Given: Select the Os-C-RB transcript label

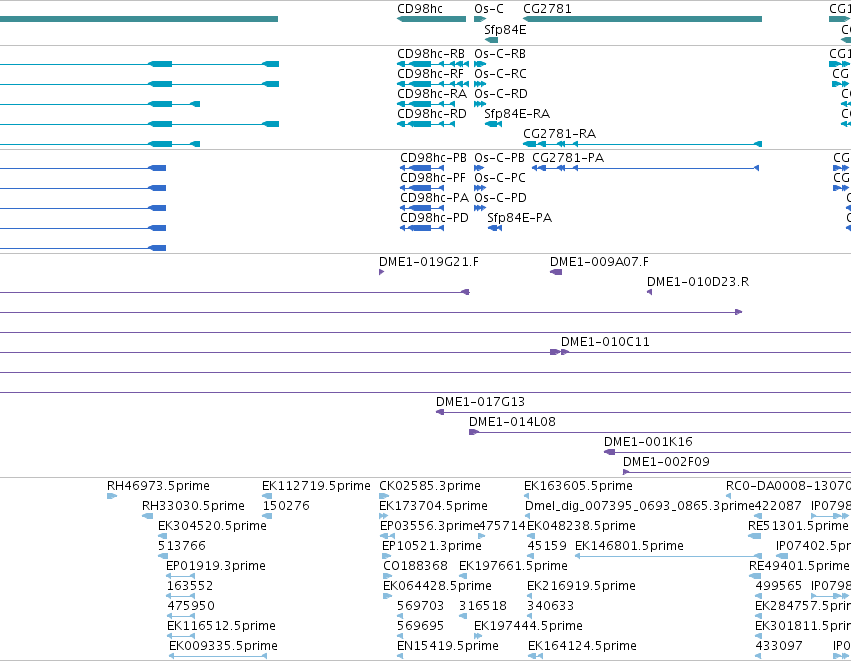Looking at the screenshot, I should click(500, 54).
